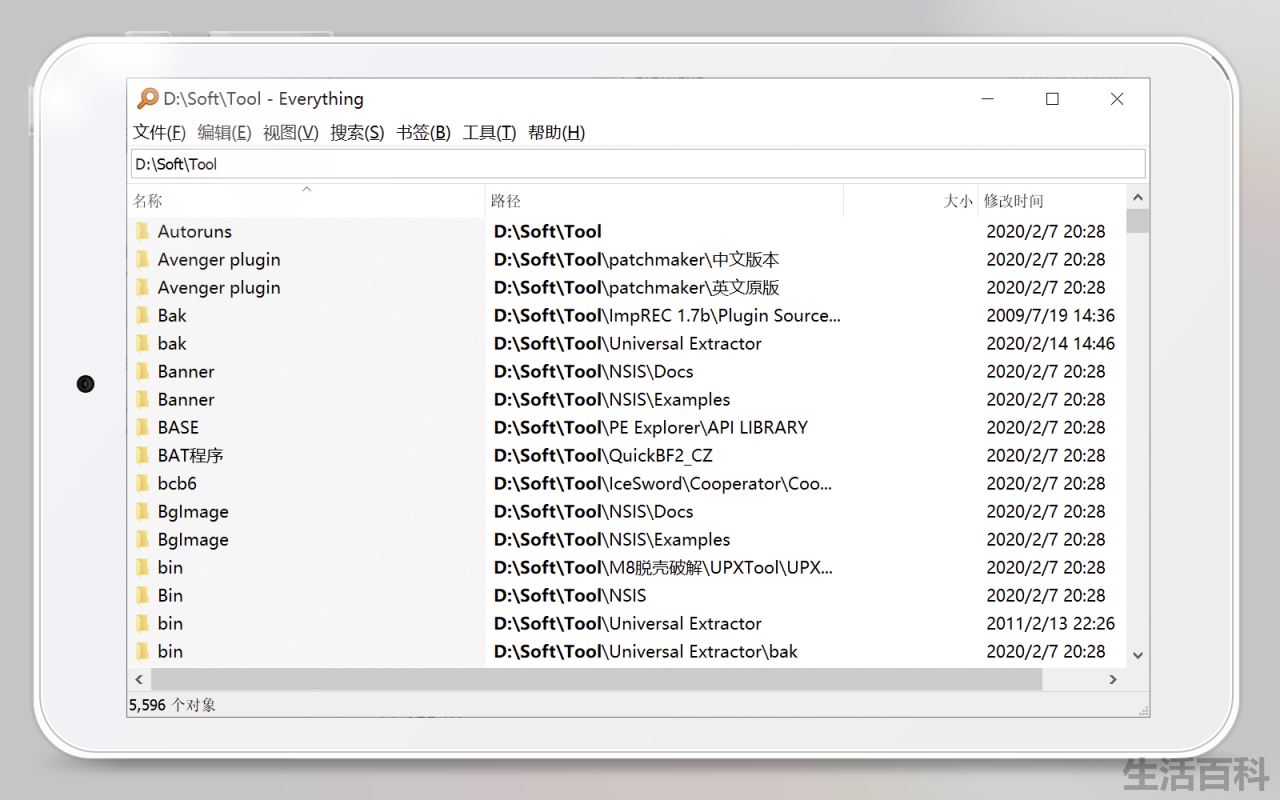Select the BAT程序 folder name
1280x800 pixels.
190,455
